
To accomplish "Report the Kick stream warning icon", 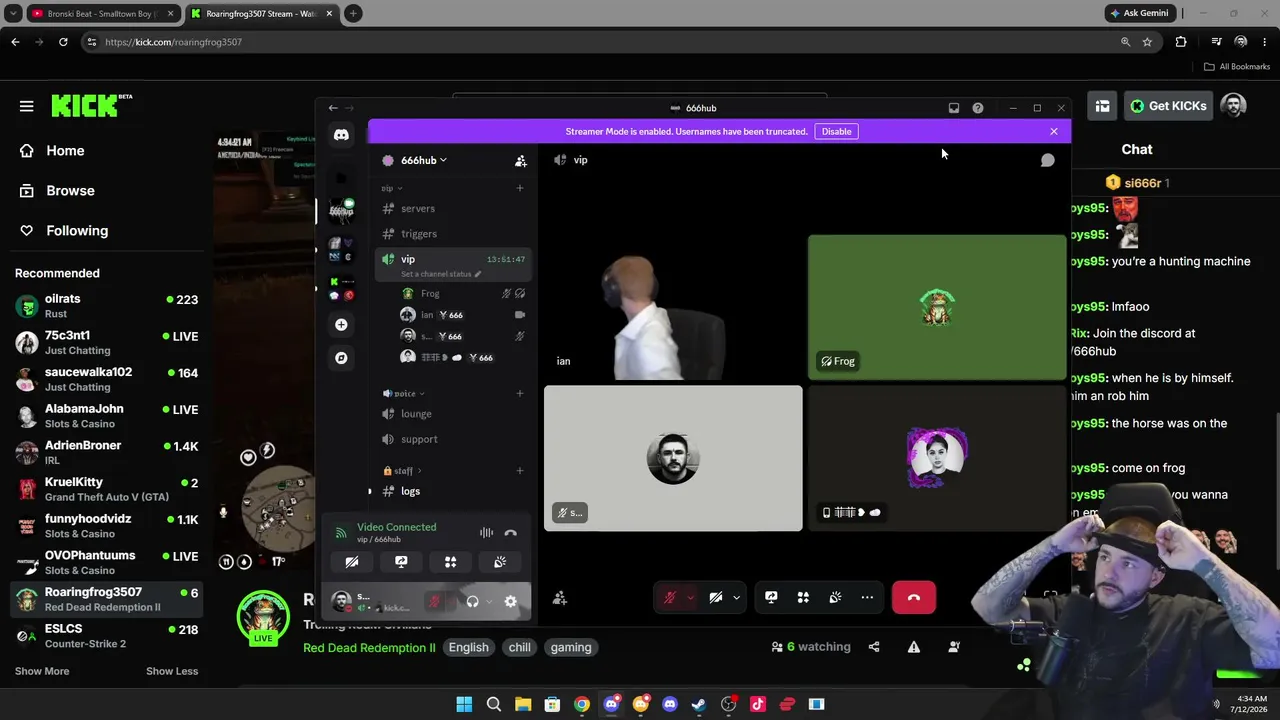I will coord(914,647).
